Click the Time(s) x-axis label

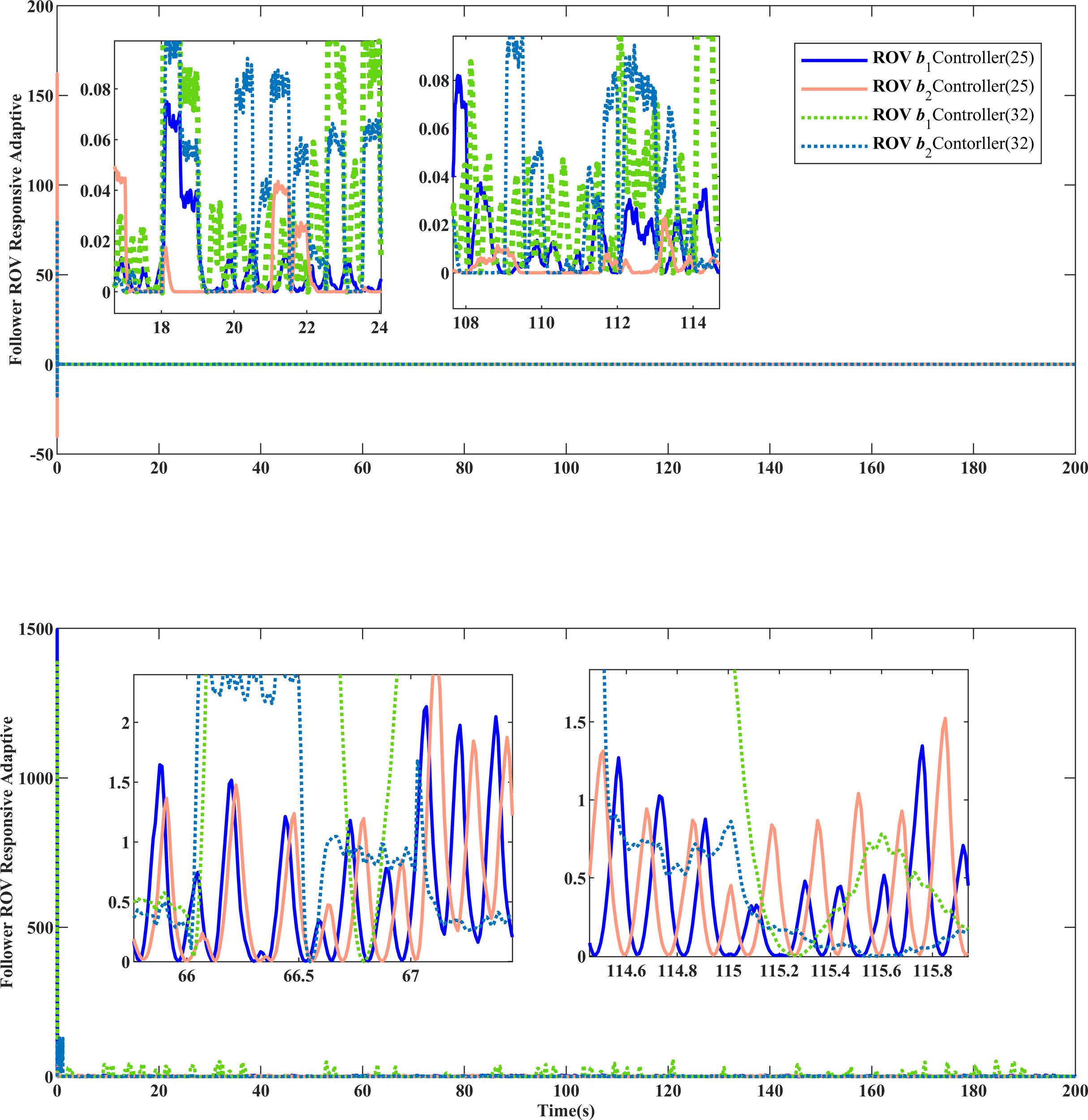(566, 1111)
